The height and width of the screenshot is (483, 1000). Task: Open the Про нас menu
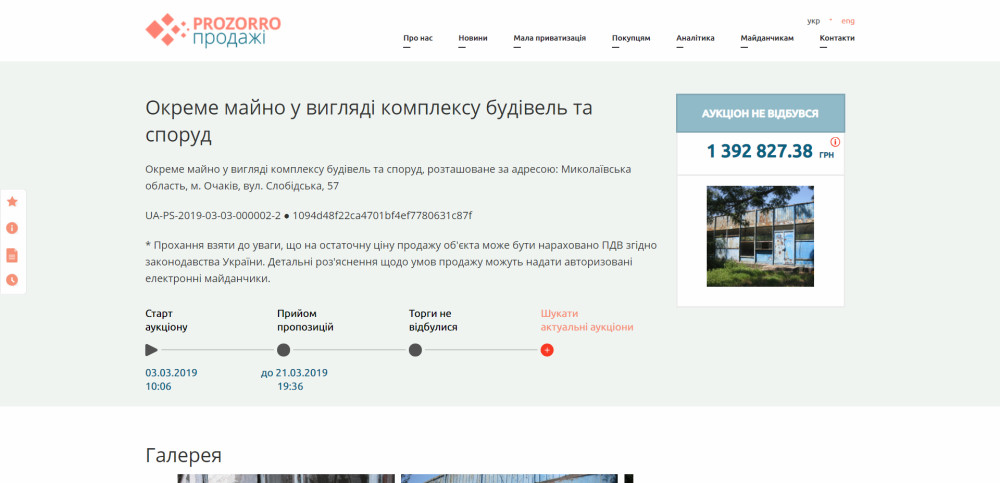click(x=418, y=38)
